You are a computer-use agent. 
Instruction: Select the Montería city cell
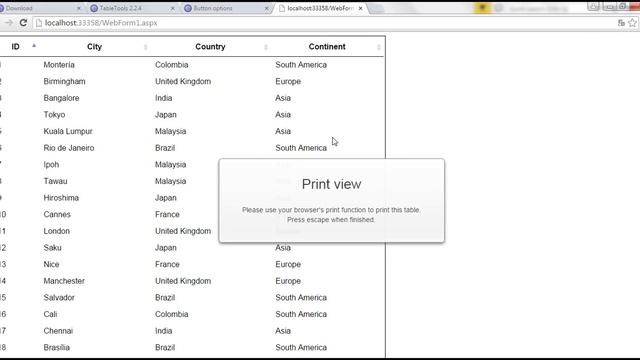[x=59, y=65]
